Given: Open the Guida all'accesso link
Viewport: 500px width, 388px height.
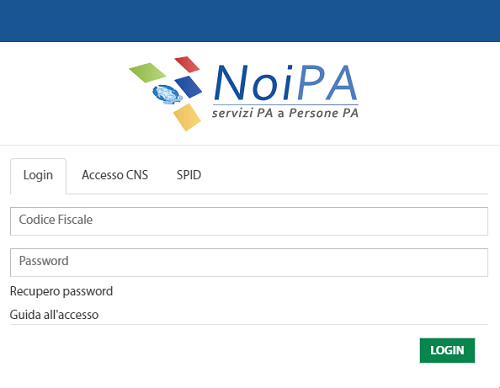Looking at the screenshot, I should pos(54,314).
